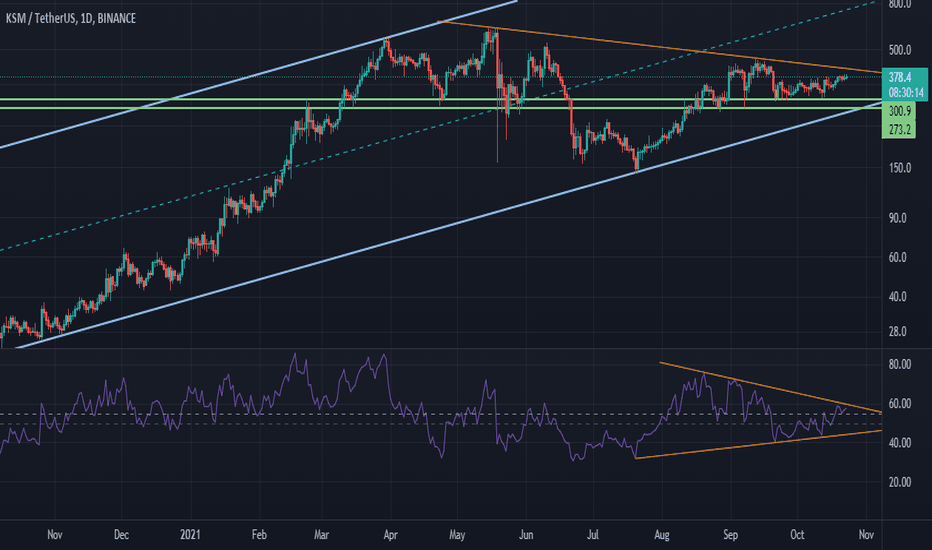Click the RSI 40.00 scale label
The image size is (932, 550).
pos(900,442)
